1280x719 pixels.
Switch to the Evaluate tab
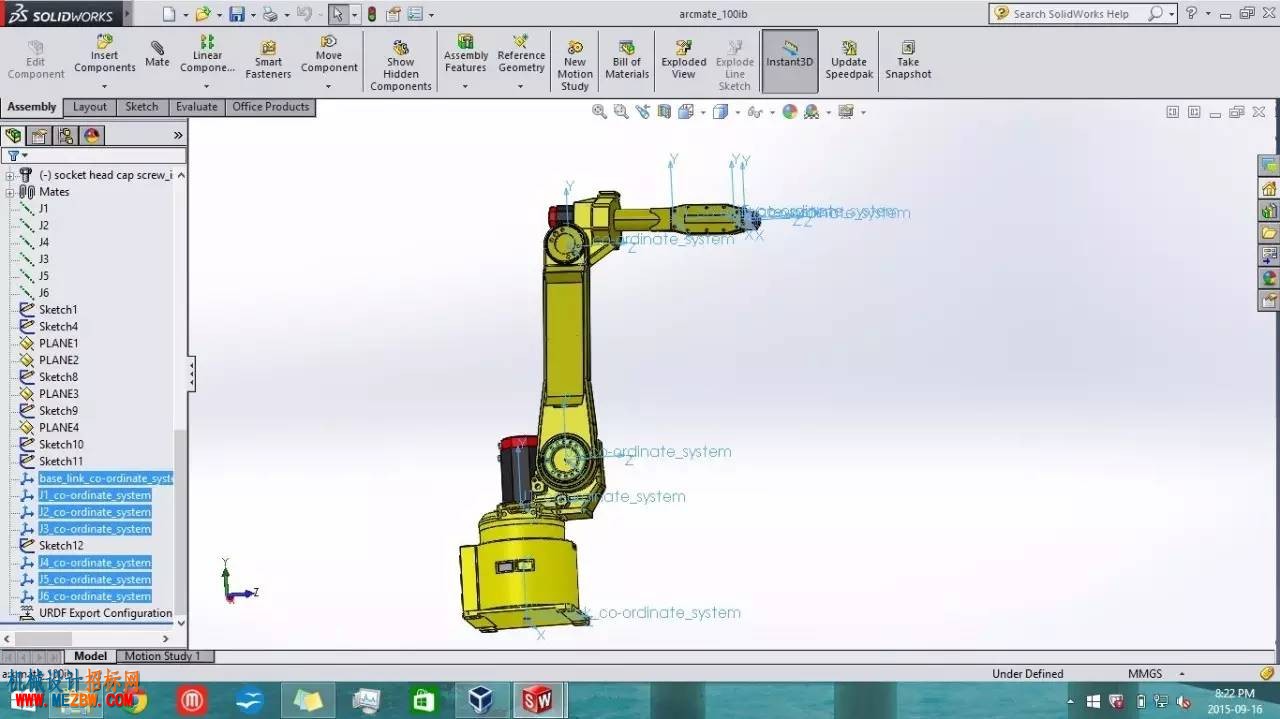196,107
